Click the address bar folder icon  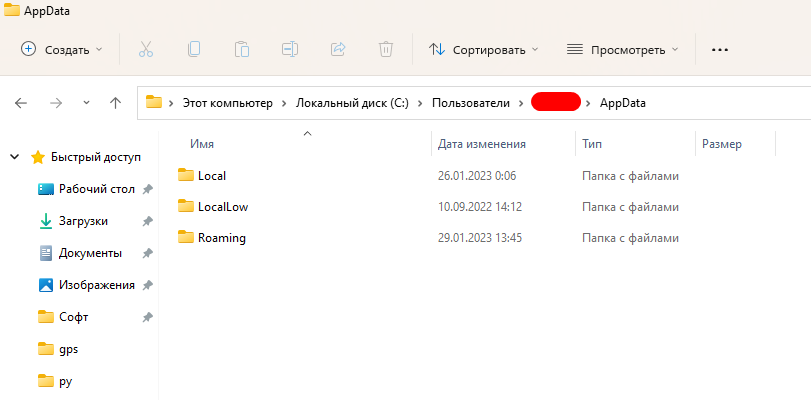(x=154, y=102)
